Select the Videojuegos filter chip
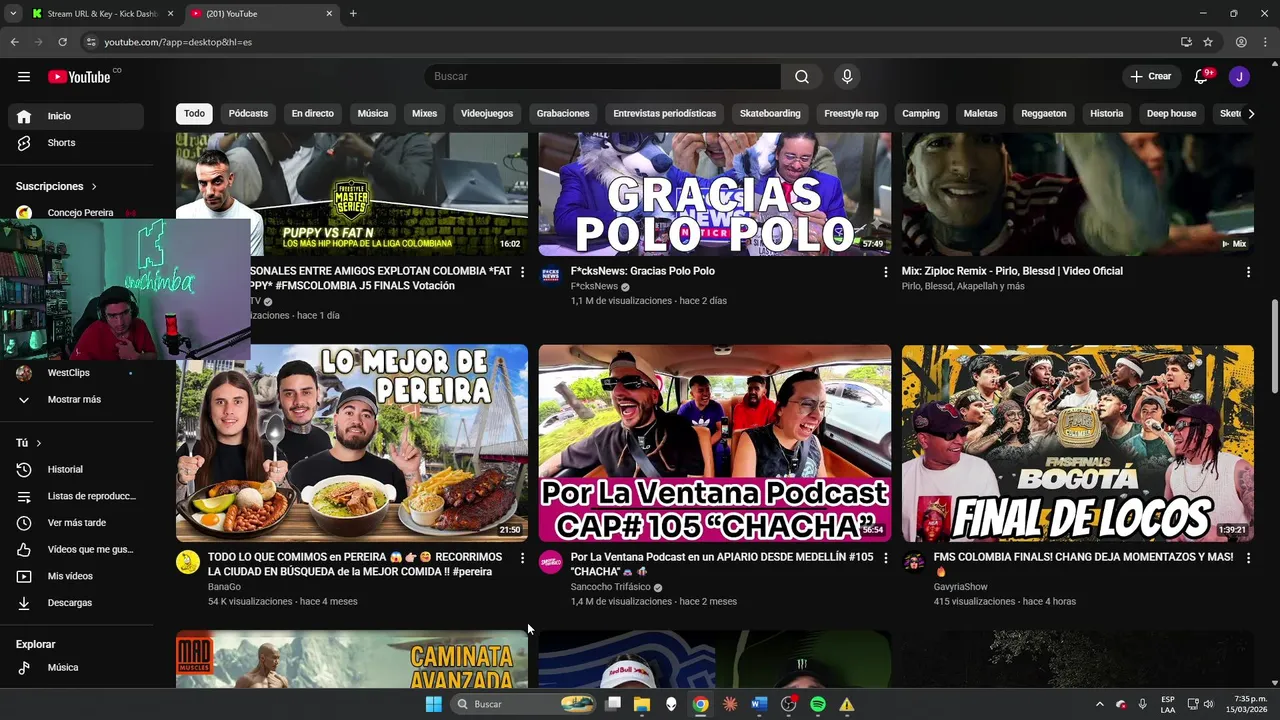This screenshot has width=1280, height=720. click(487, 114)
